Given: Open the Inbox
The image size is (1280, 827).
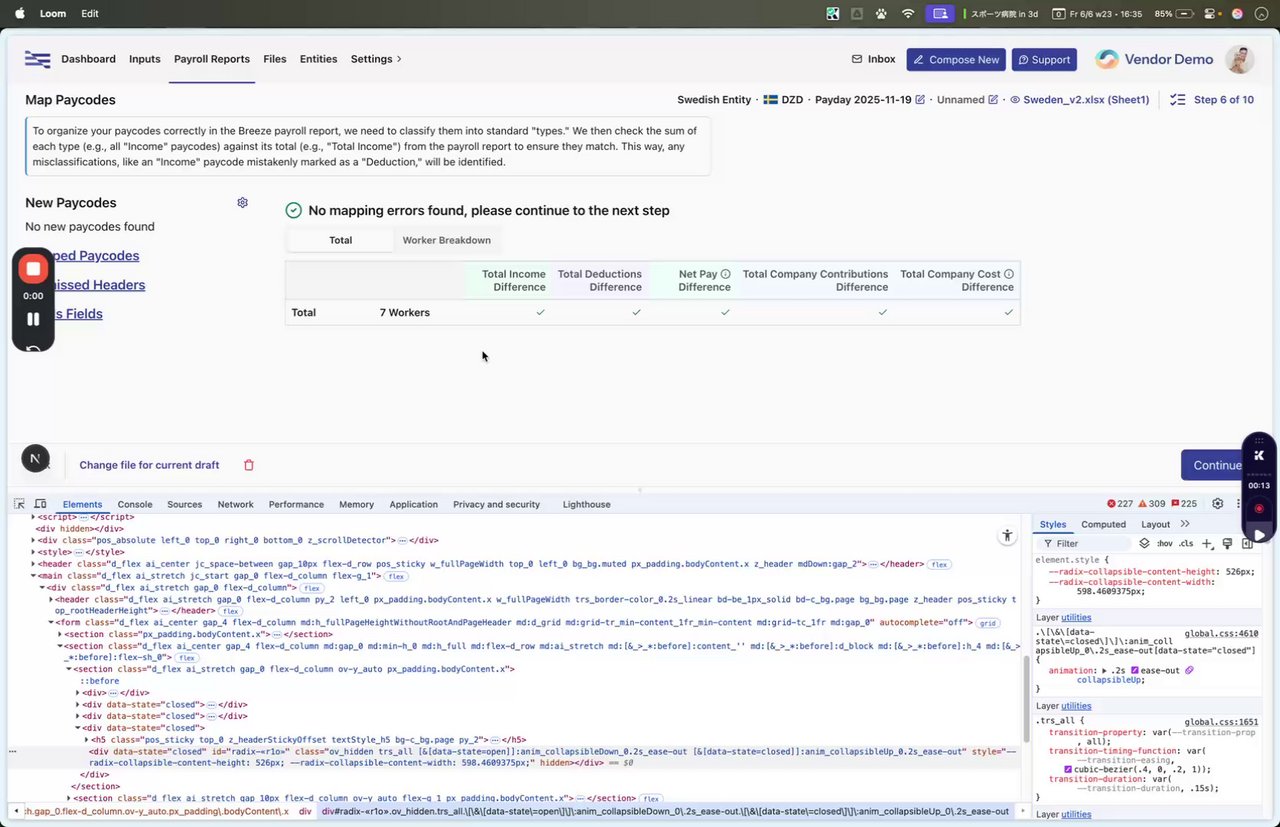Looking at the screenshot, I should (x=873, y=59).
